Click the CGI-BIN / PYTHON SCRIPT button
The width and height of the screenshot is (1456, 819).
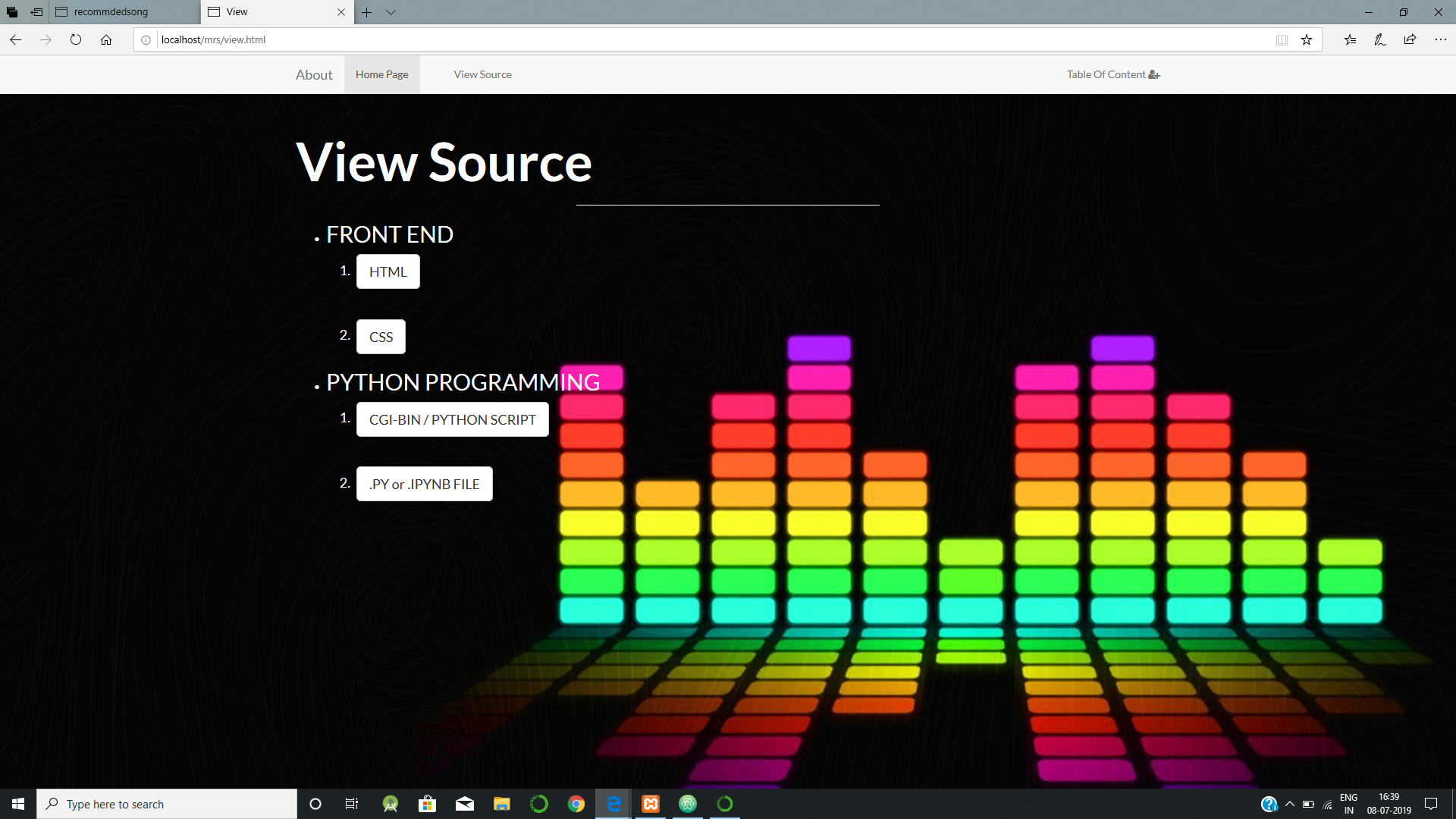coord(453,419)
